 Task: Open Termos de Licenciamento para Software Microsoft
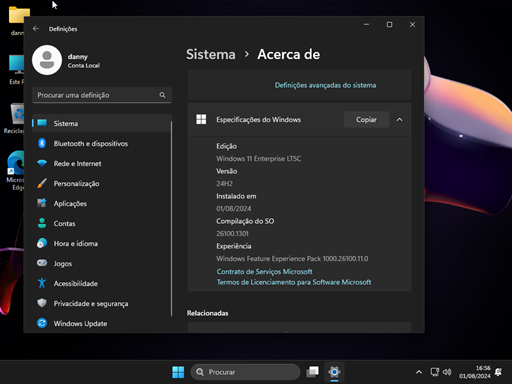click(294, 282)
